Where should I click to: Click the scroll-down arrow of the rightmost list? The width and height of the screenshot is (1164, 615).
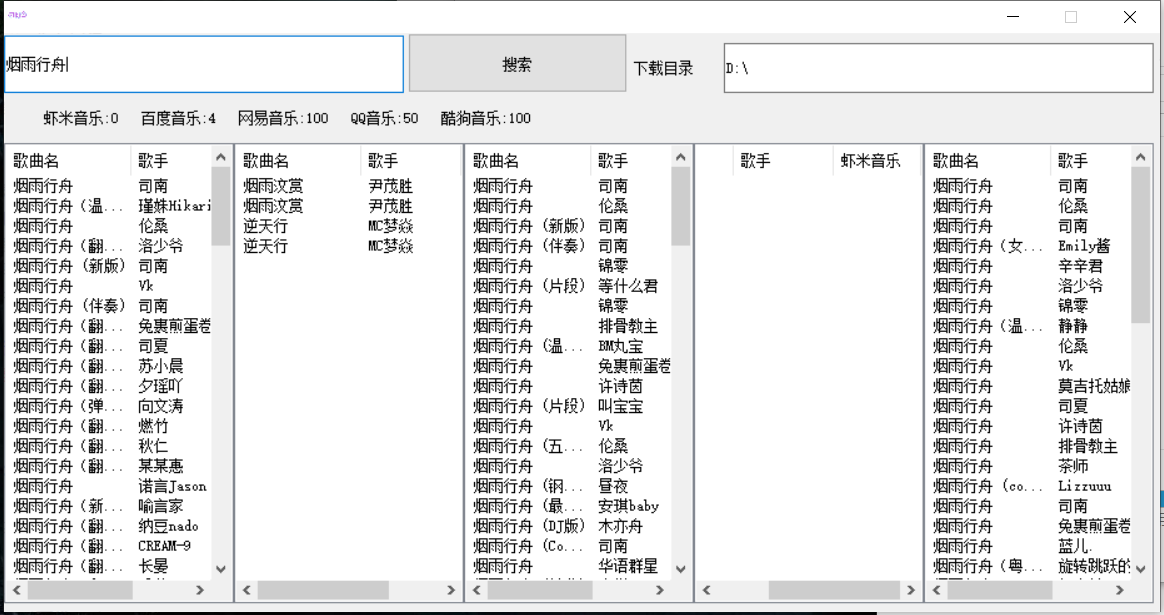pyautogui.click(x=1140, y=568)
